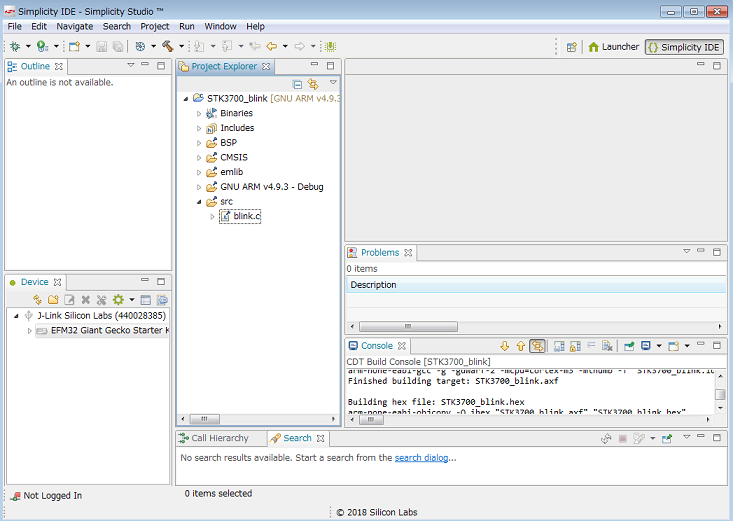This screenshot has height=521, width=733.
Task: Click the Display Selected Console monitor icon
Action: click(646, 346)
